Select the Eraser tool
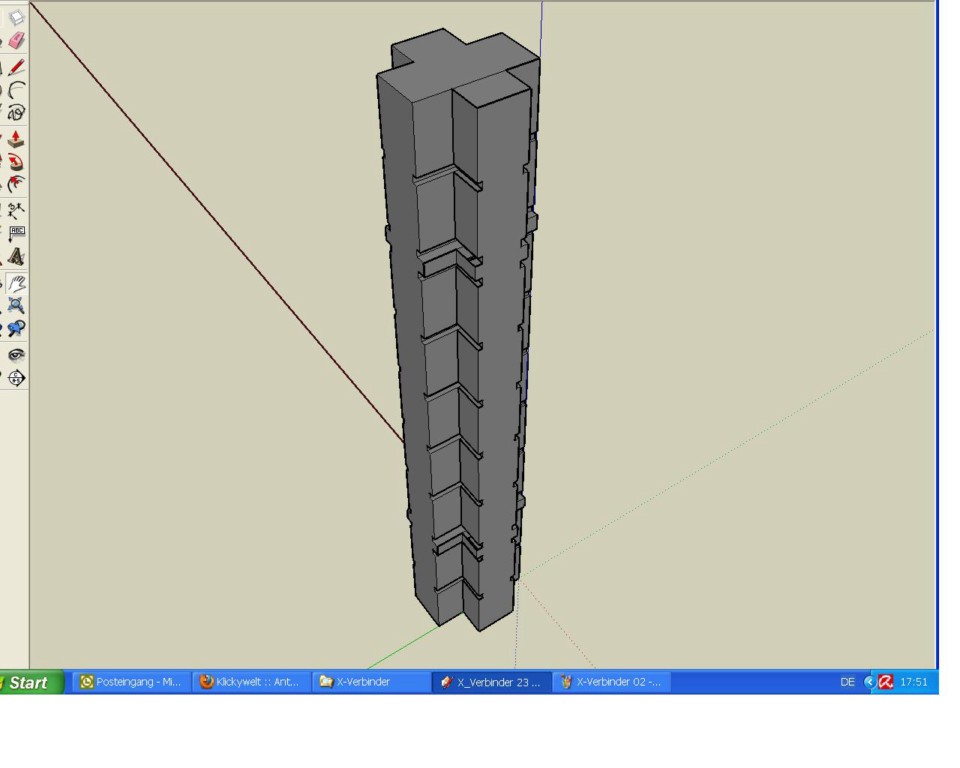Viewport: 960px width, 768px height. point(16,41)
